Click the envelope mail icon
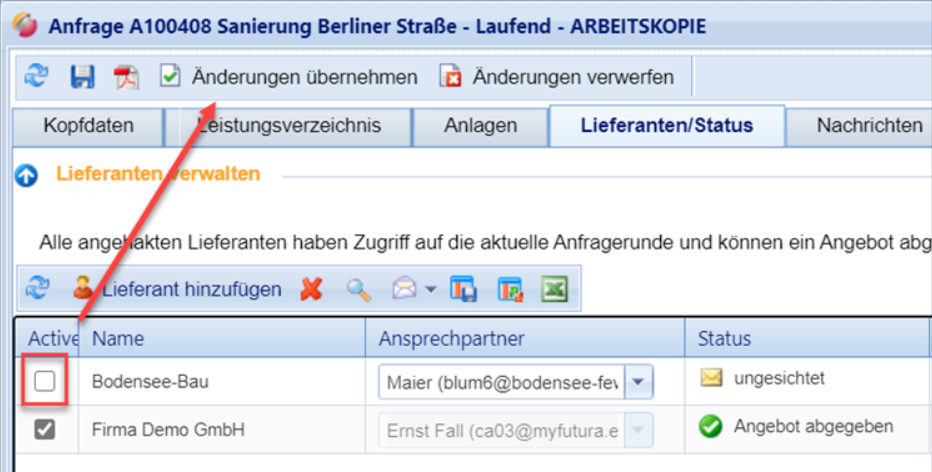932x472 pixels. [403, 289]
